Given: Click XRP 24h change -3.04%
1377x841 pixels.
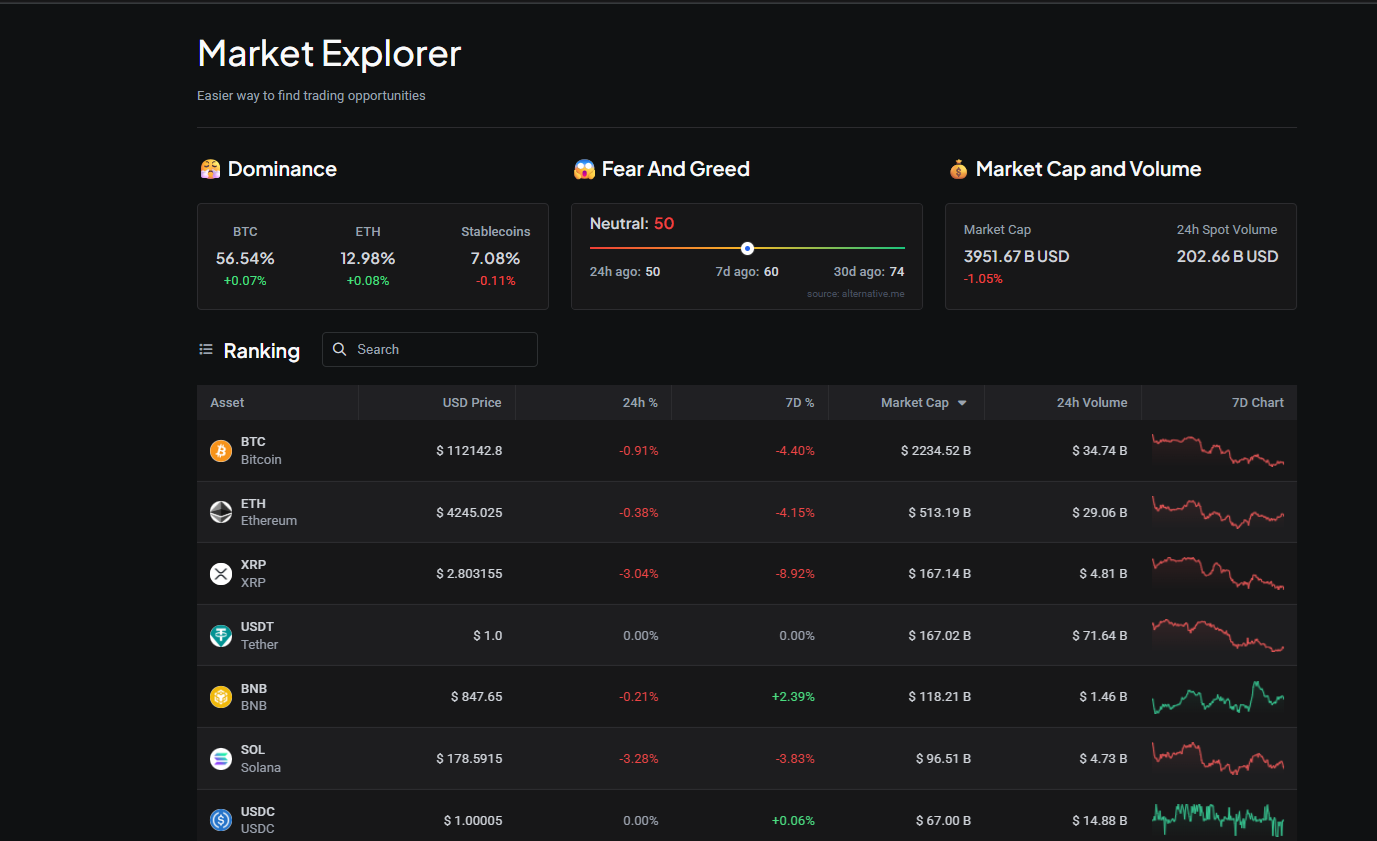Looking at the screenshot, I should click(639, 574).
